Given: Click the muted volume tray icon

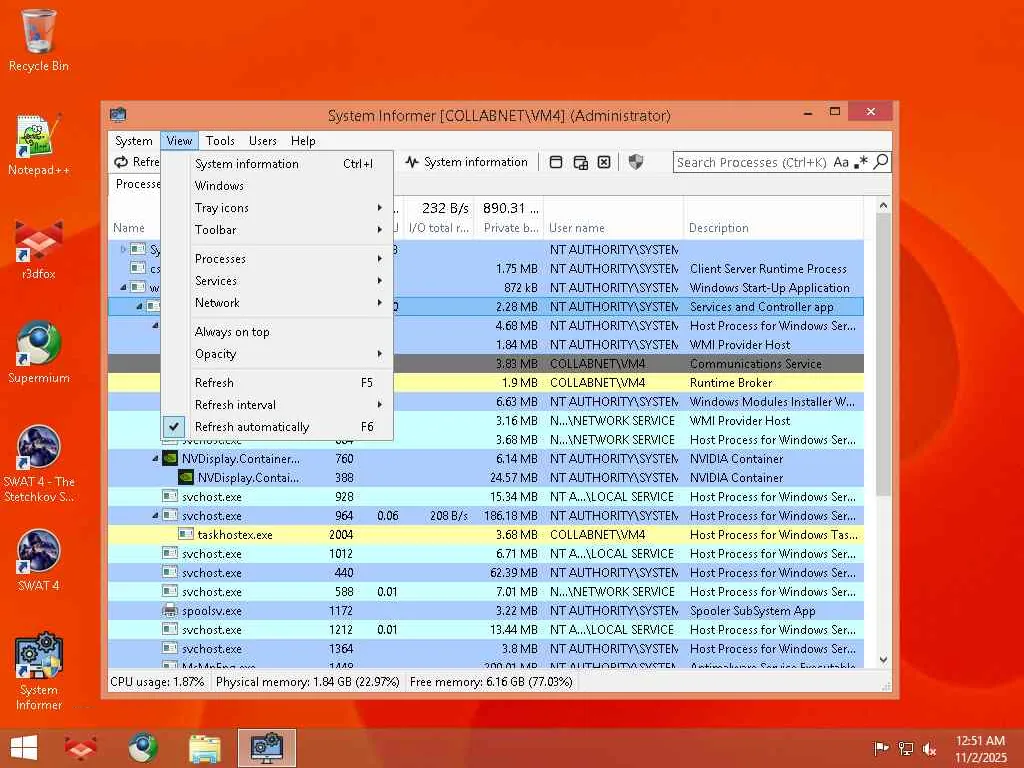Looking at the screenshot, I should pos(929,748).
